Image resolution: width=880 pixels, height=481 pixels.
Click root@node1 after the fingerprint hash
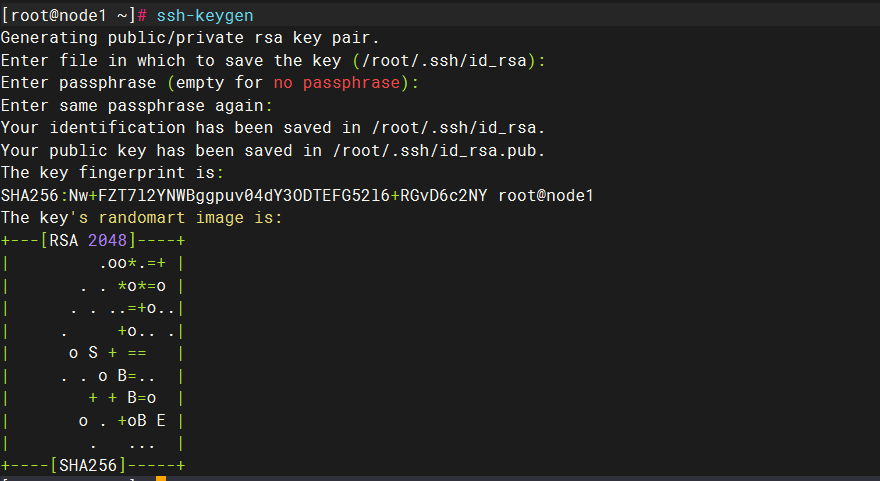546,195
